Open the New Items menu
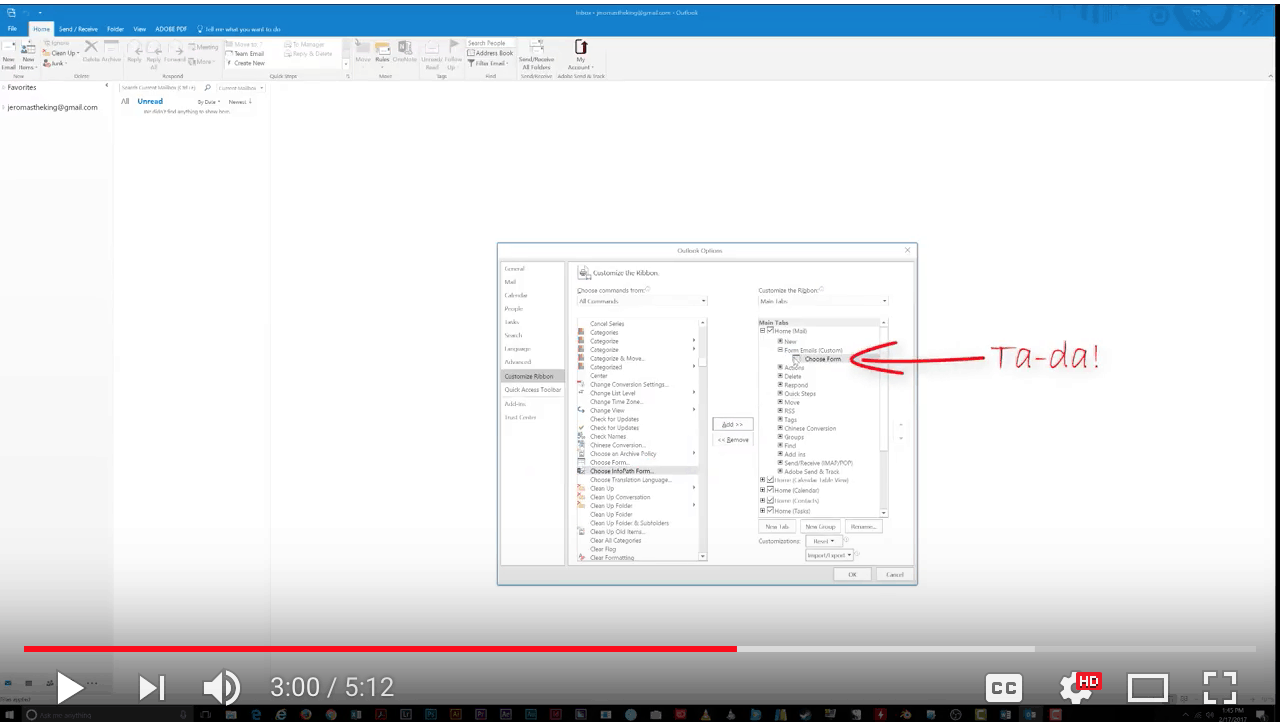Viewport: 1280px width, 722px height. point(28,55)
